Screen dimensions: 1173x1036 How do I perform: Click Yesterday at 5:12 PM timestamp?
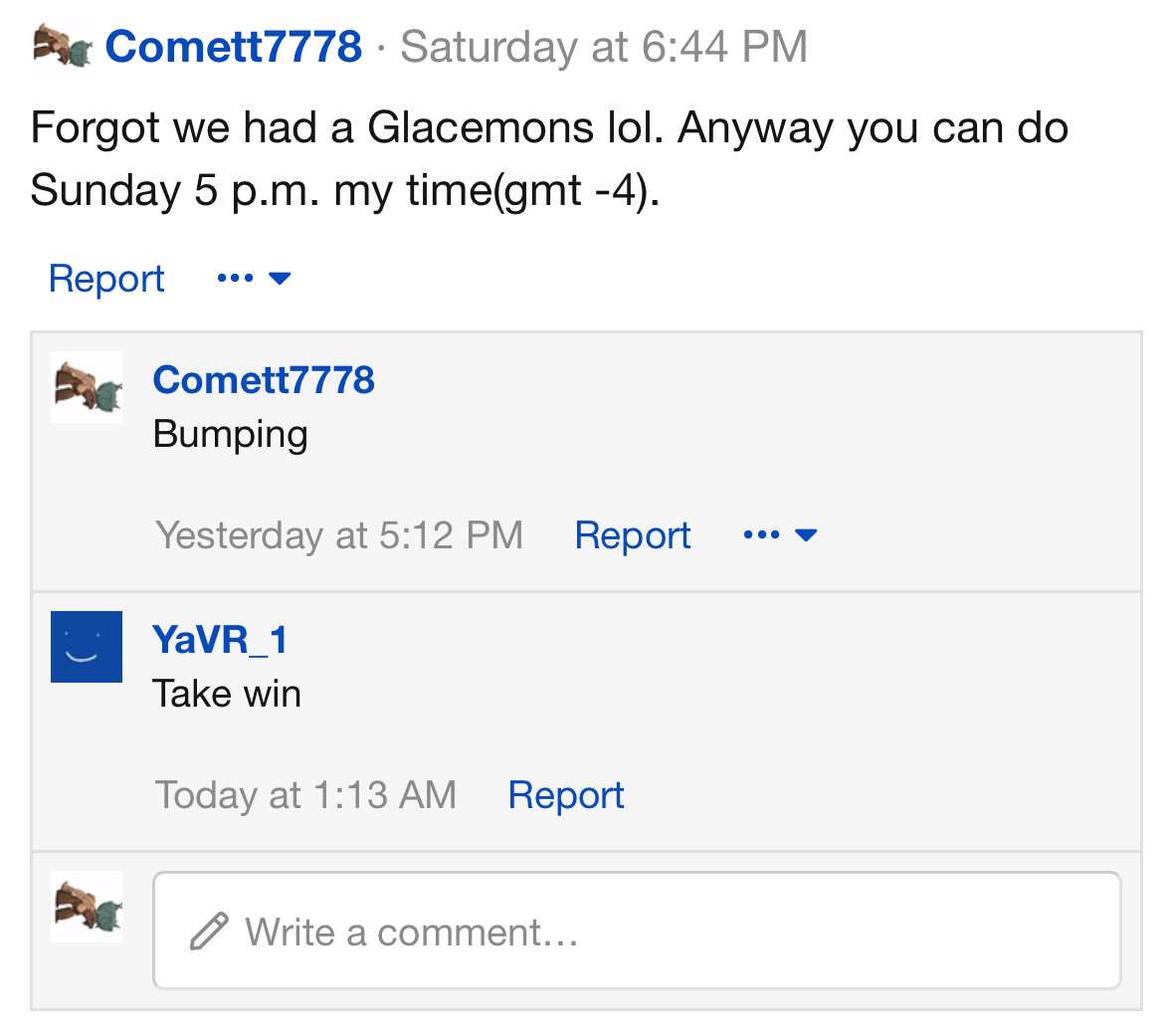[x=339, y=535]
